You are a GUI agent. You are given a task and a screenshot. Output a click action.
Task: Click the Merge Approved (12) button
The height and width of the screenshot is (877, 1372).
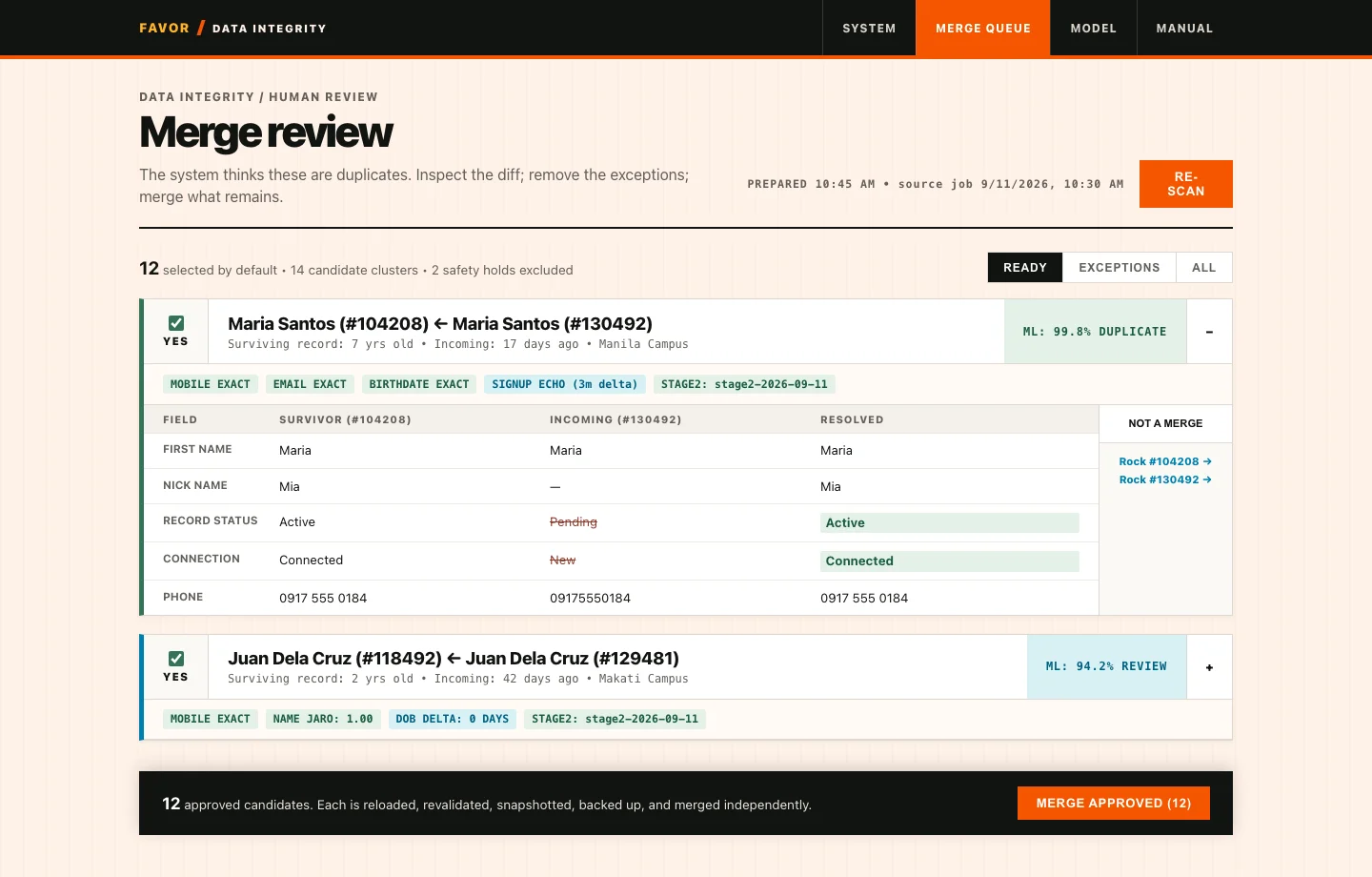[x=1114, y=804]
